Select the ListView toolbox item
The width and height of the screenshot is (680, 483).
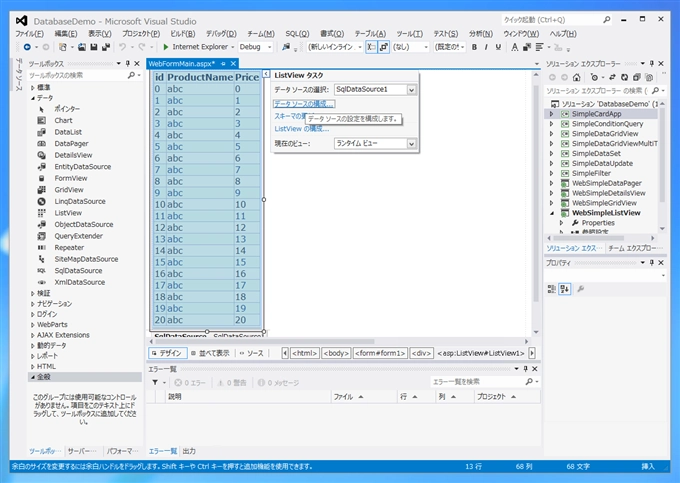point(68,213)
